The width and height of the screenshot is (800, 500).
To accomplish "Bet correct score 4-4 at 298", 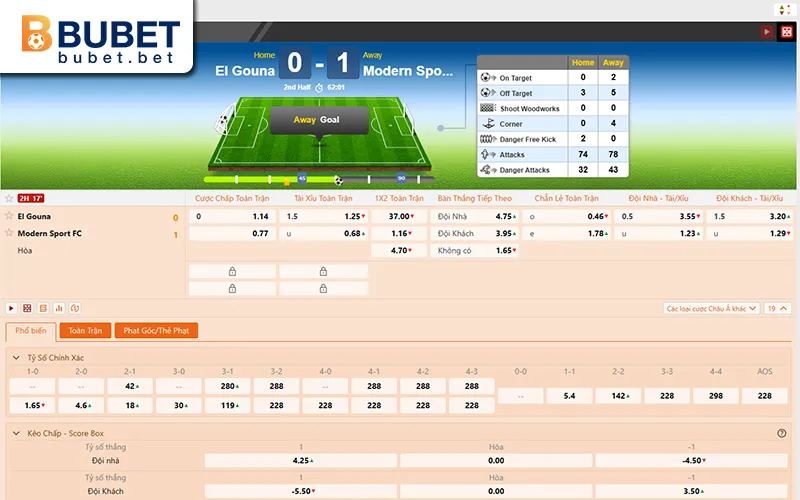I will click(716, 396).
